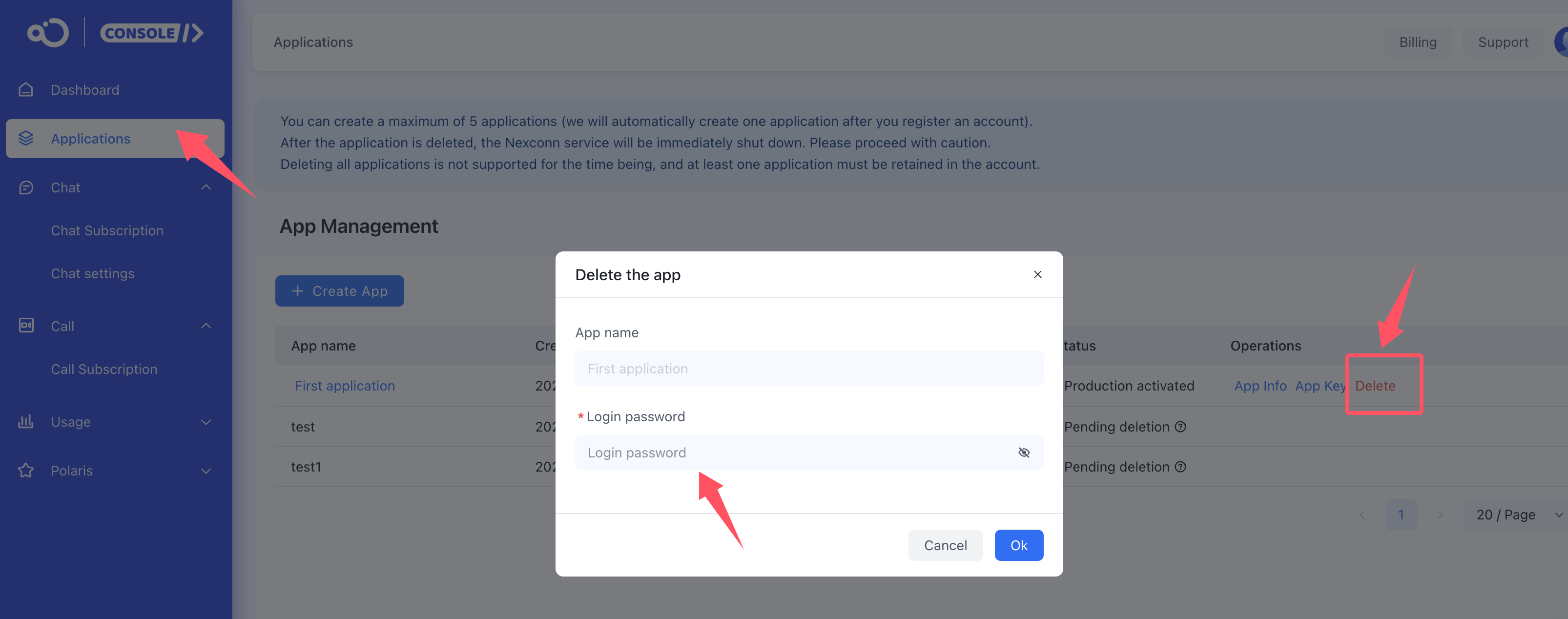Expand the Usage menu section
Viewport: 1568px width, 619px height.
click(206, 422)
